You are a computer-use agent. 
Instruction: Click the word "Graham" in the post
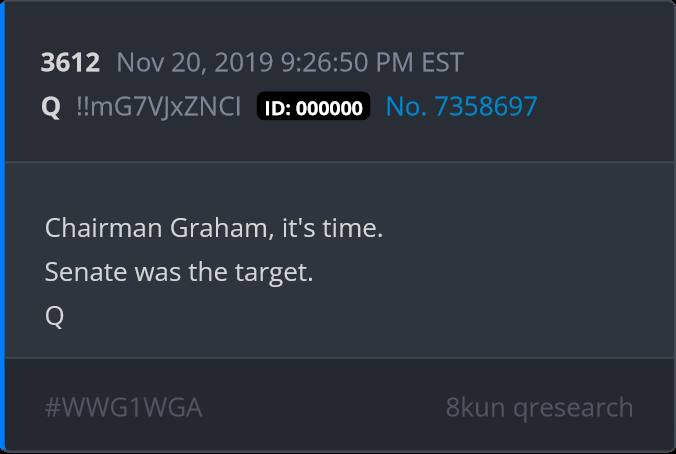(222, 228)
